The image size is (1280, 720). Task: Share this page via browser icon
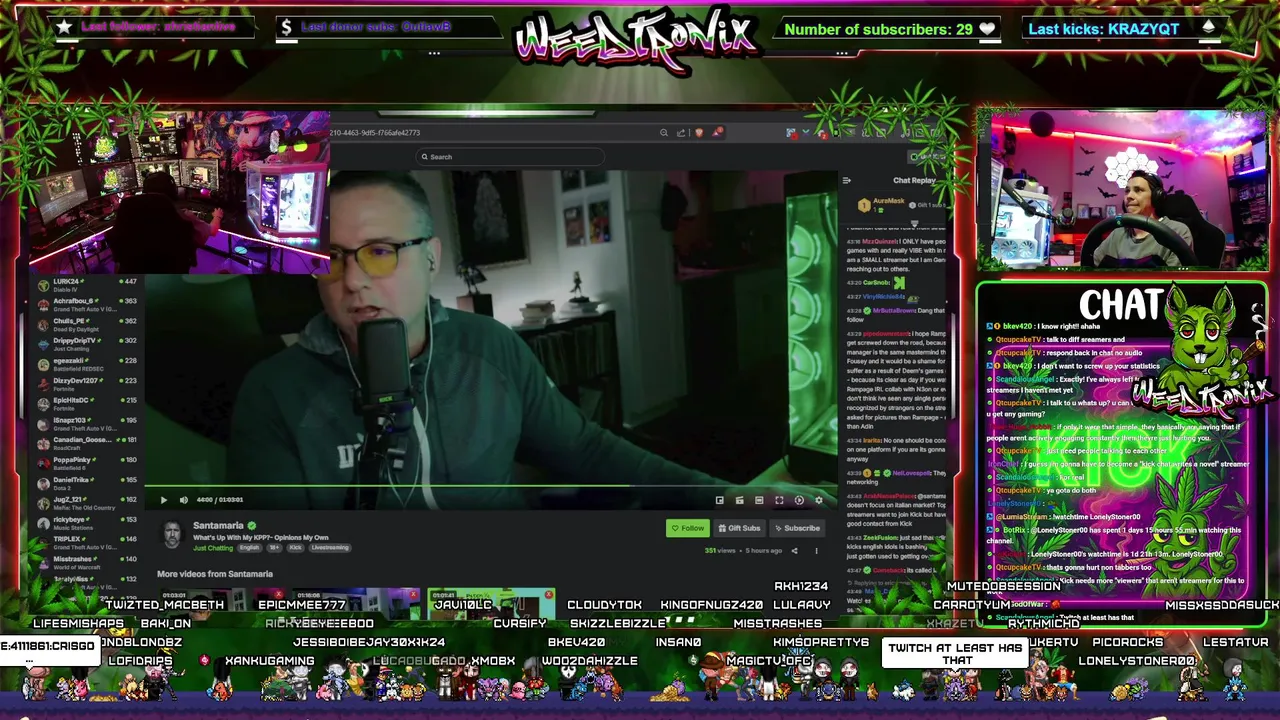[x=681, y=133]
